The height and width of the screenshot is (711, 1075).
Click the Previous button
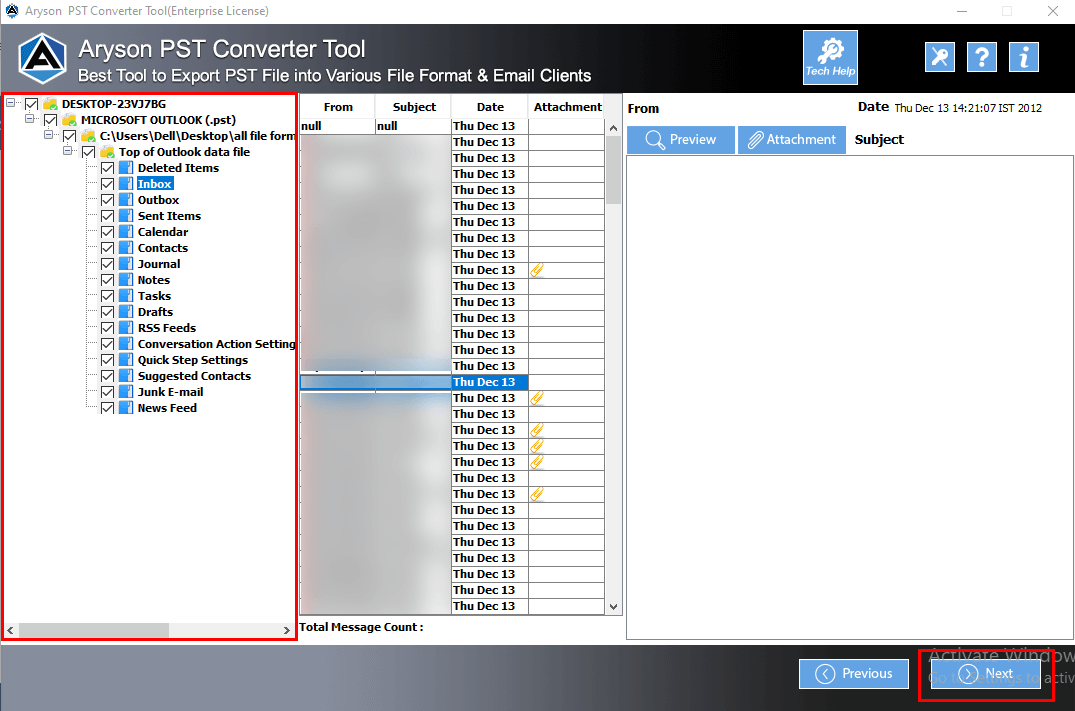point(854,674)
